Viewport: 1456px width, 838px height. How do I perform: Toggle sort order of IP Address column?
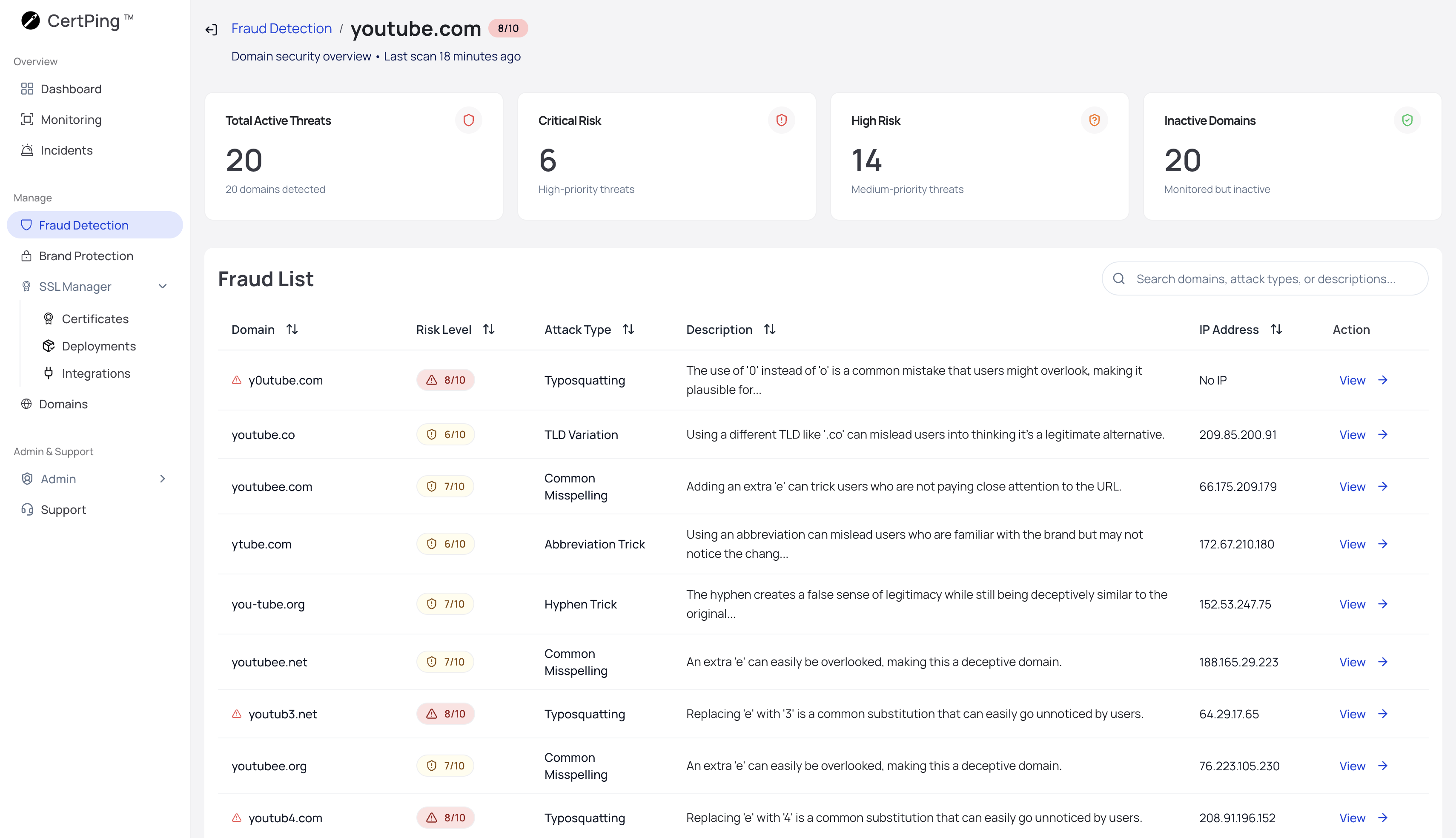1276,329
